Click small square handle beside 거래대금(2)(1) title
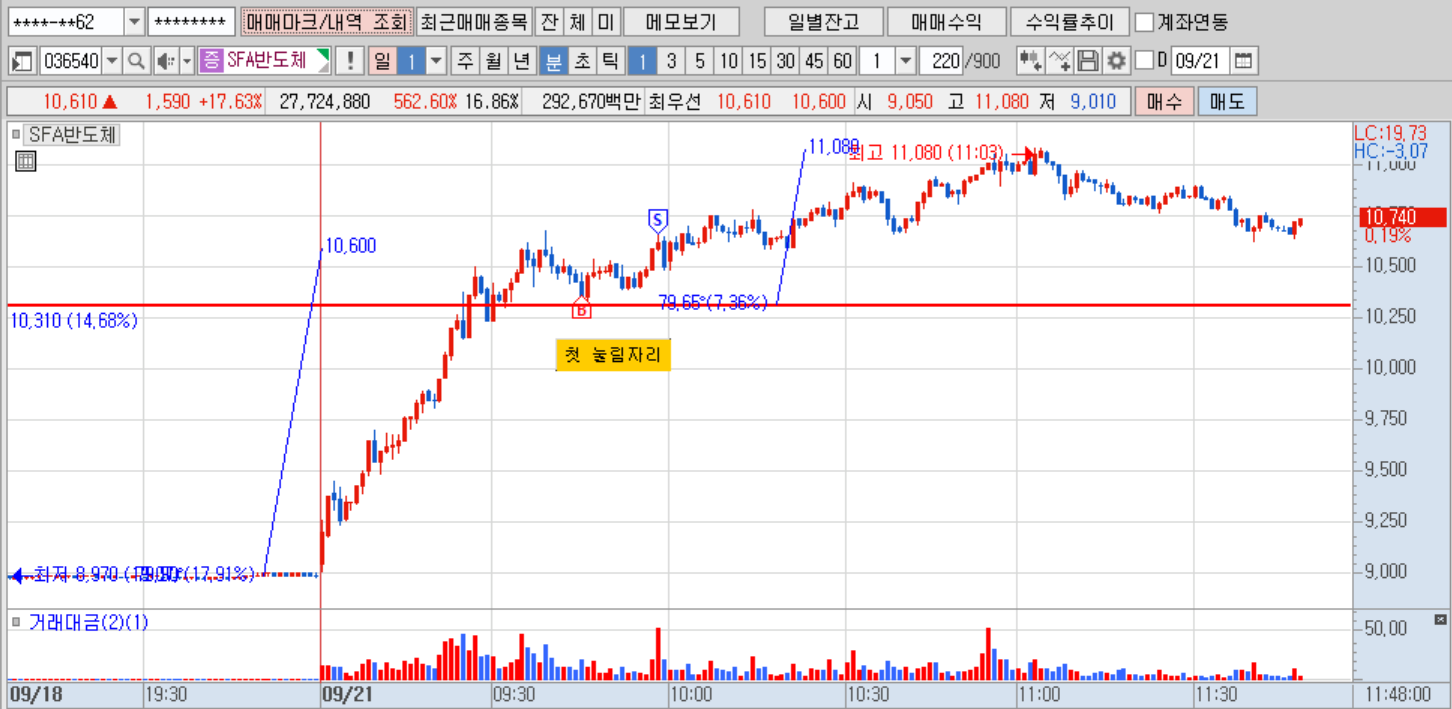Screen dimensions: 1452x709 tap(16, 622)
